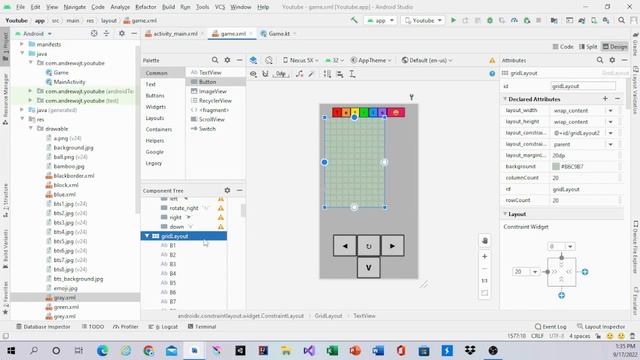
Task: Toggle pan hand tool on design canvas
Action: [x=484, y=241]
